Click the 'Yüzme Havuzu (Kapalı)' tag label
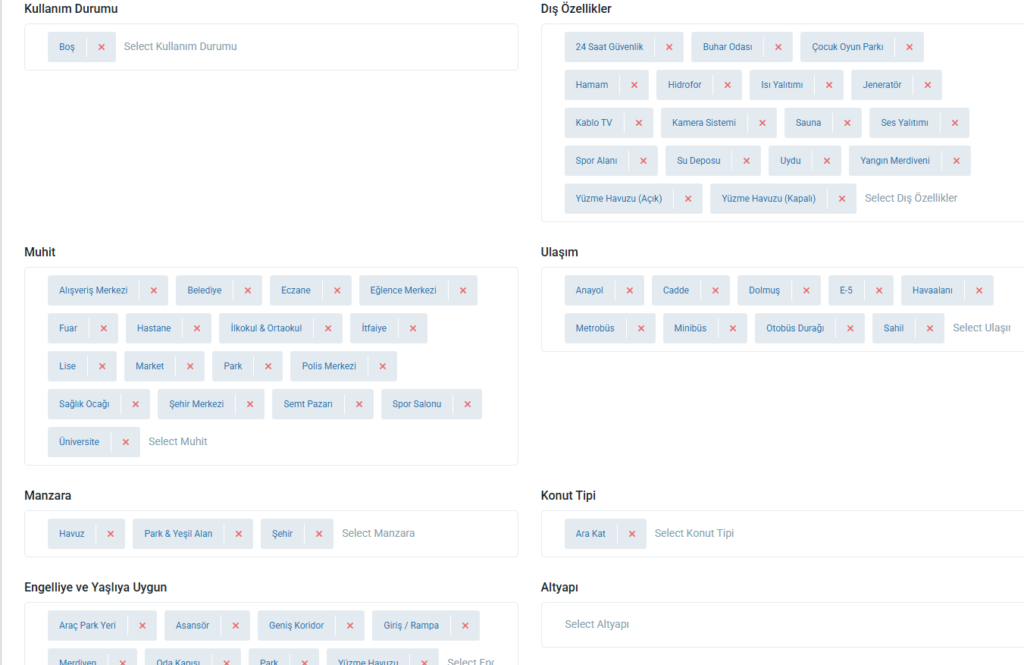 [x=768, y=199]
